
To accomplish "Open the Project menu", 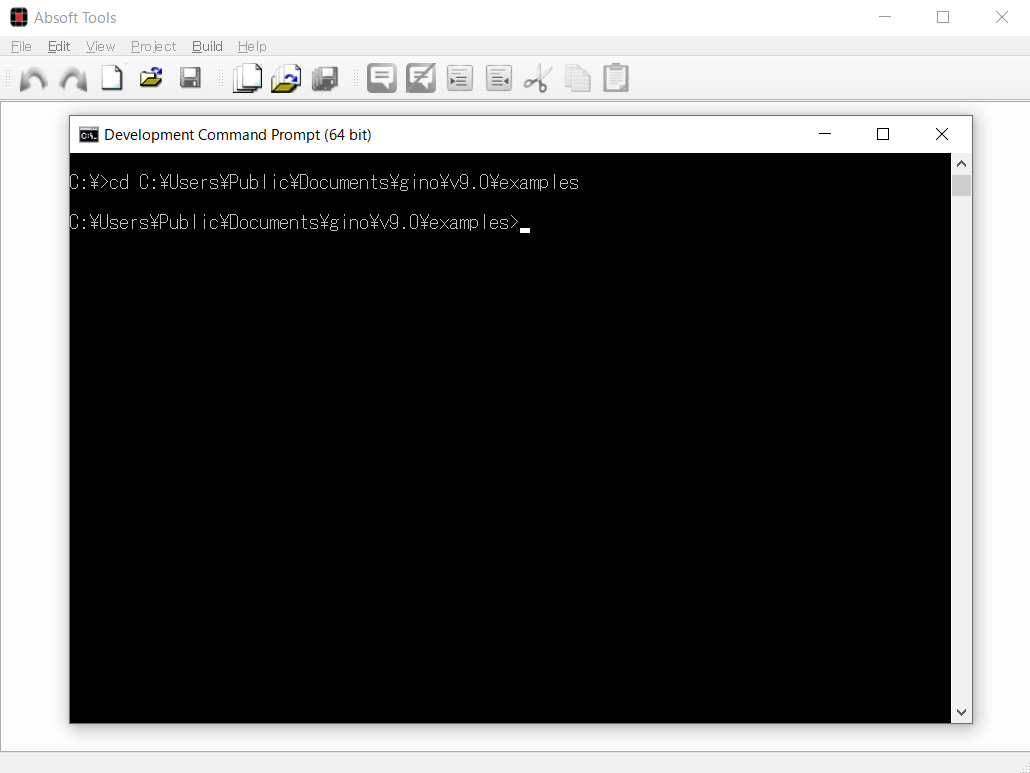I will [154, 47].
